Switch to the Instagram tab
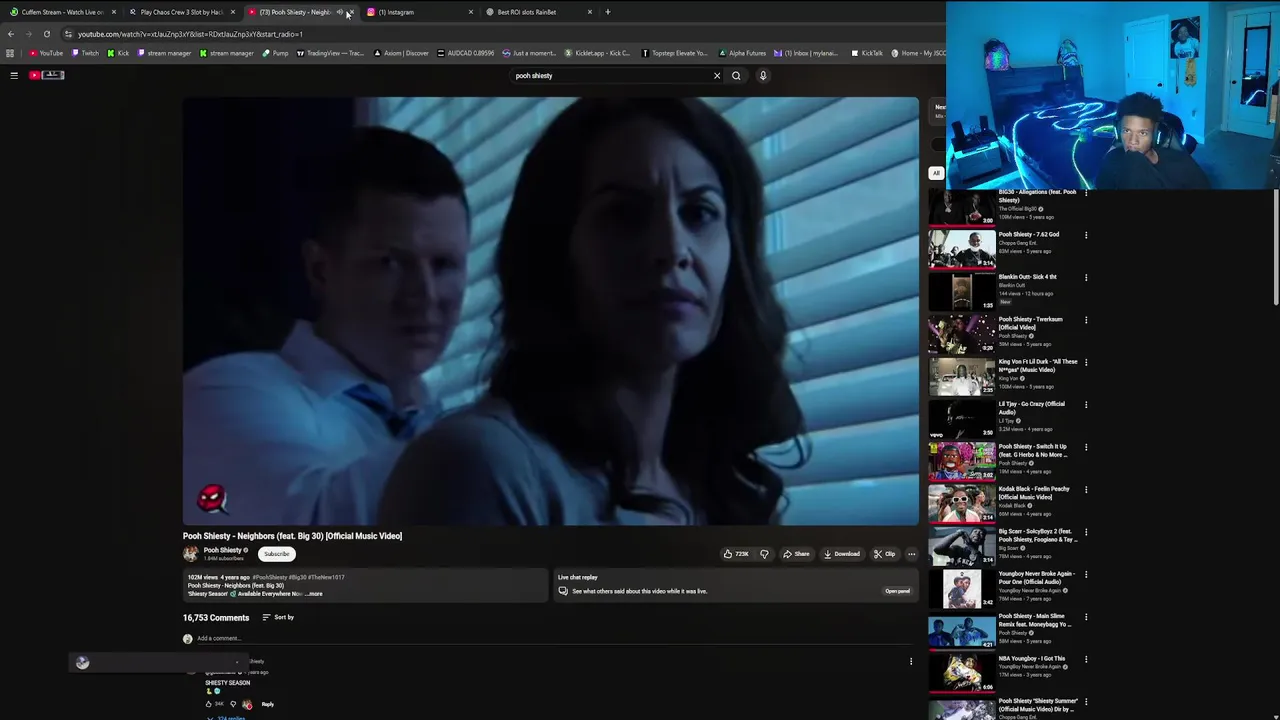Viewport: 1280px width, 720px height. tap(418, 12)
